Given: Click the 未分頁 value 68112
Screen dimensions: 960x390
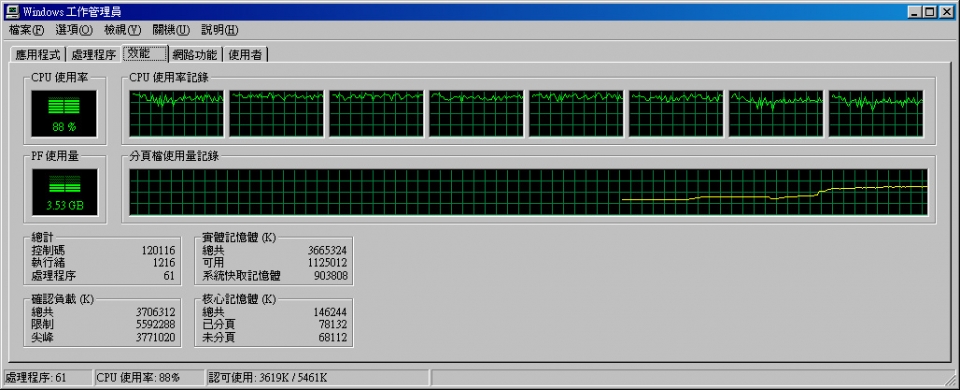Looking at the screenshot, I should click(333, 337).
